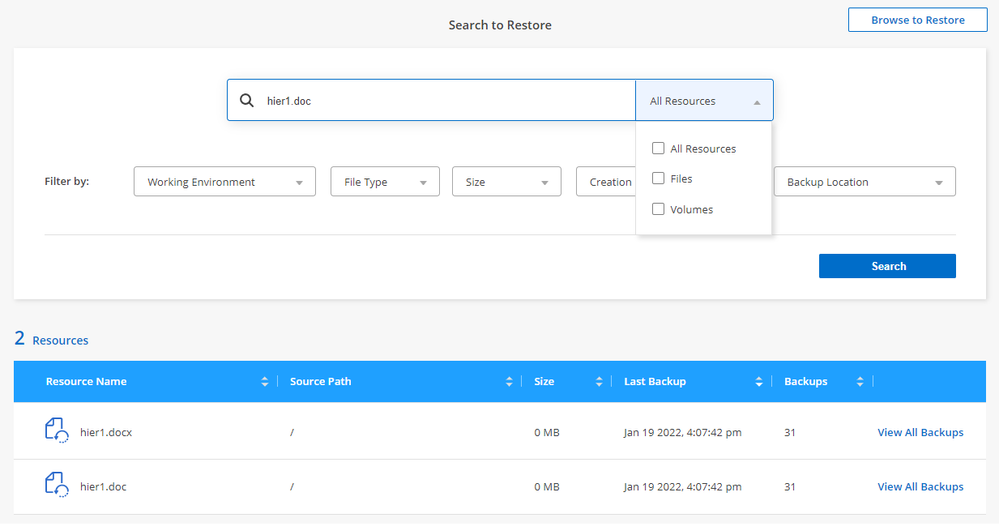The image size is (999, 532).
Task: Sort by Source Path column arrows
Action: 510,382
